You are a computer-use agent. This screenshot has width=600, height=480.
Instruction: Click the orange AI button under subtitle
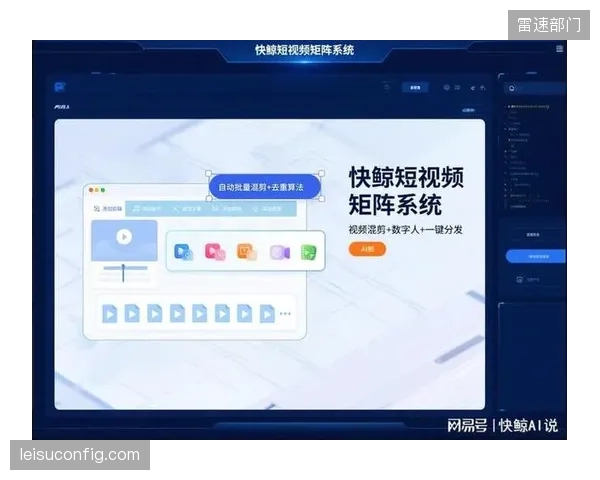367,249
